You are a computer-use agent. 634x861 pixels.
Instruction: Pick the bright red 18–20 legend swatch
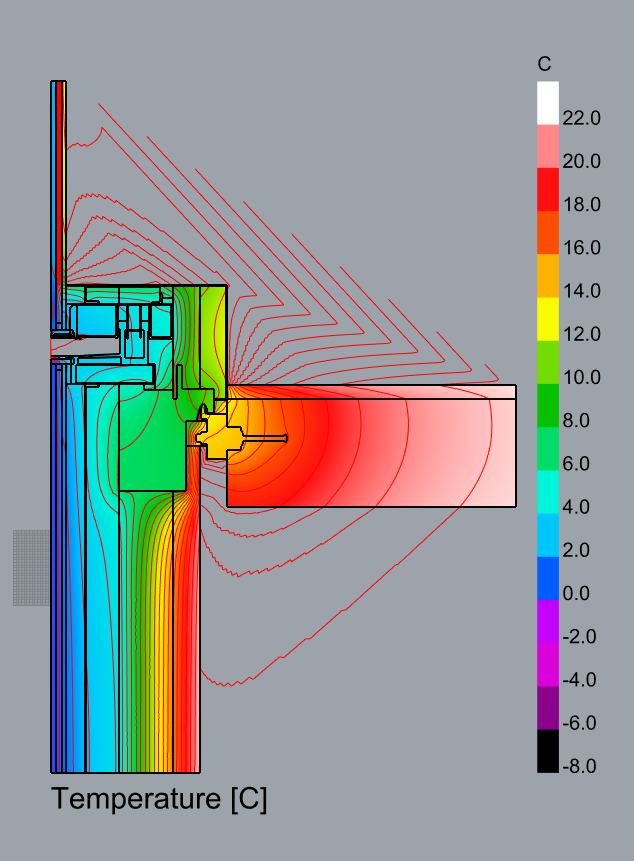click(548, 188)
